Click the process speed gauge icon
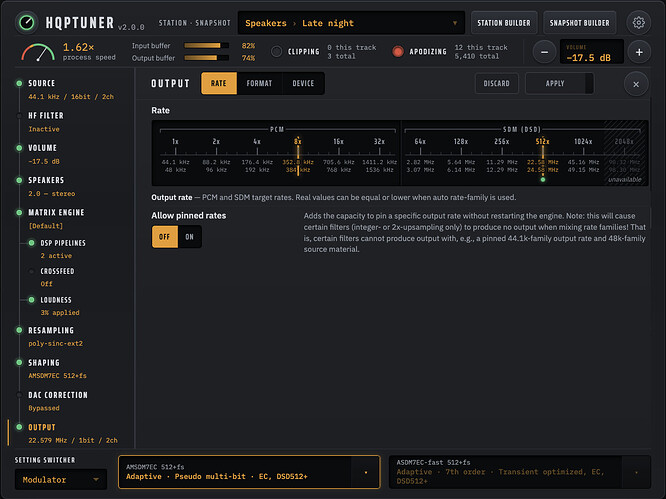Screen dimensions: 666x499 38,52
